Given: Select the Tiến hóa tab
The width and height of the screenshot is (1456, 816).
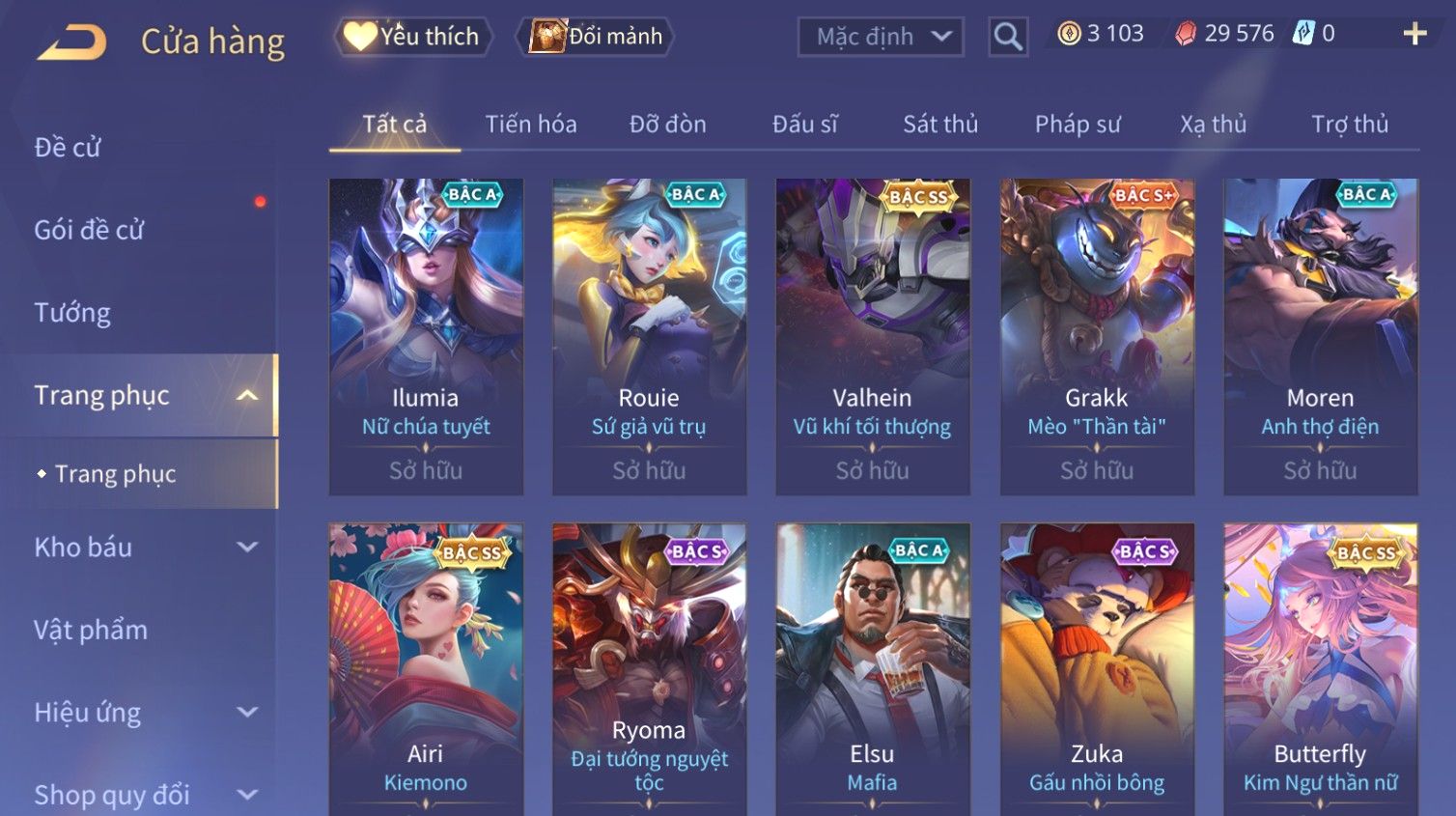Looking at the screenshot, I should (x=531, y=124).
